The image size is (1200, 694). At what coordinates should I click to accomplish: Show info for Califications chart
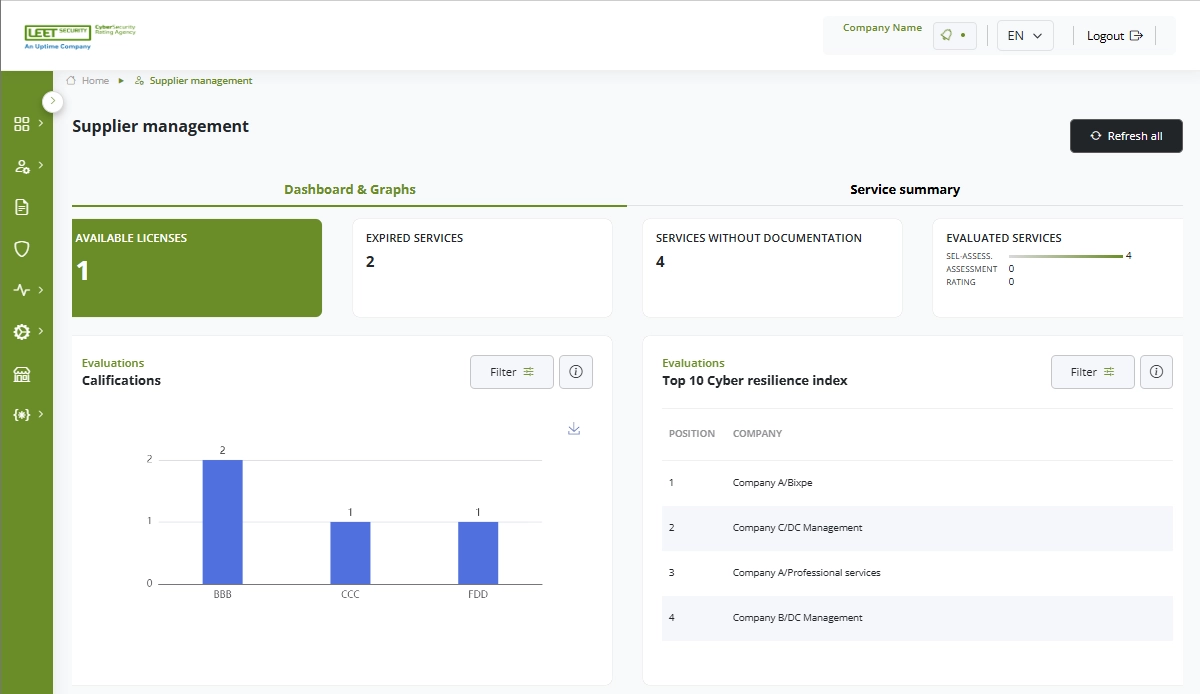pos(576,372)
